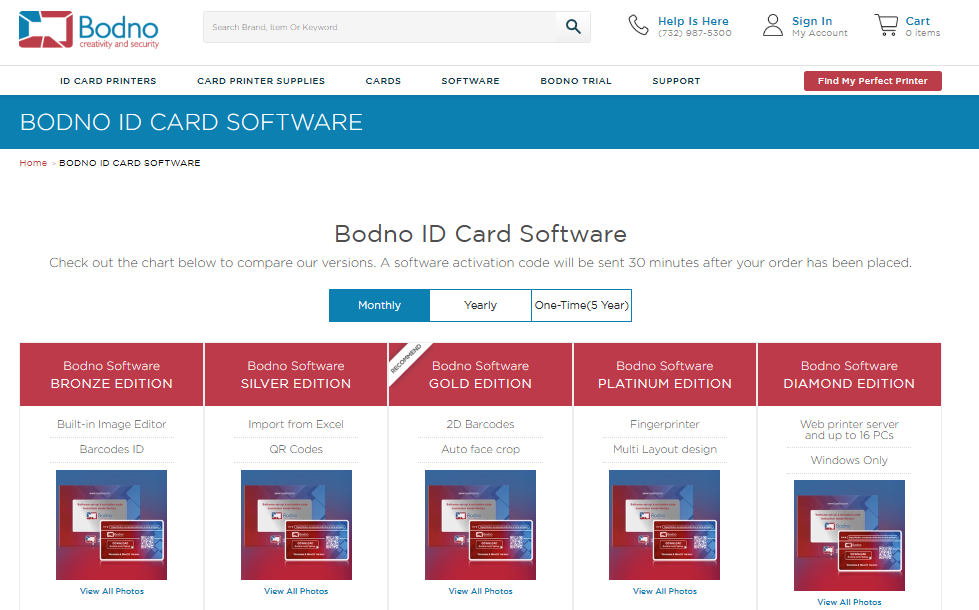Open the Cards navigation dropdown

(x=383, y=81)
